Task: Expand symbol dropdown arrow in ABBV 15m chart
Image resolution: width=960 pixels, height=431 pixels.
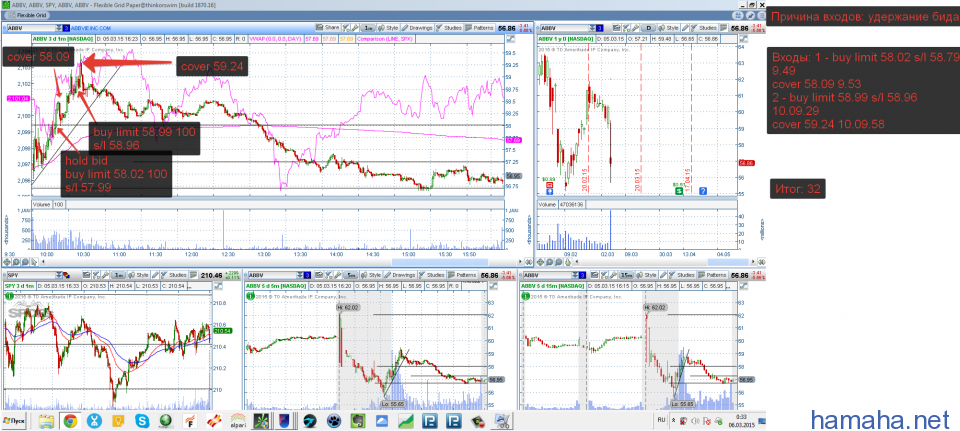Action: pyautogui.click(x=575, y=275)
